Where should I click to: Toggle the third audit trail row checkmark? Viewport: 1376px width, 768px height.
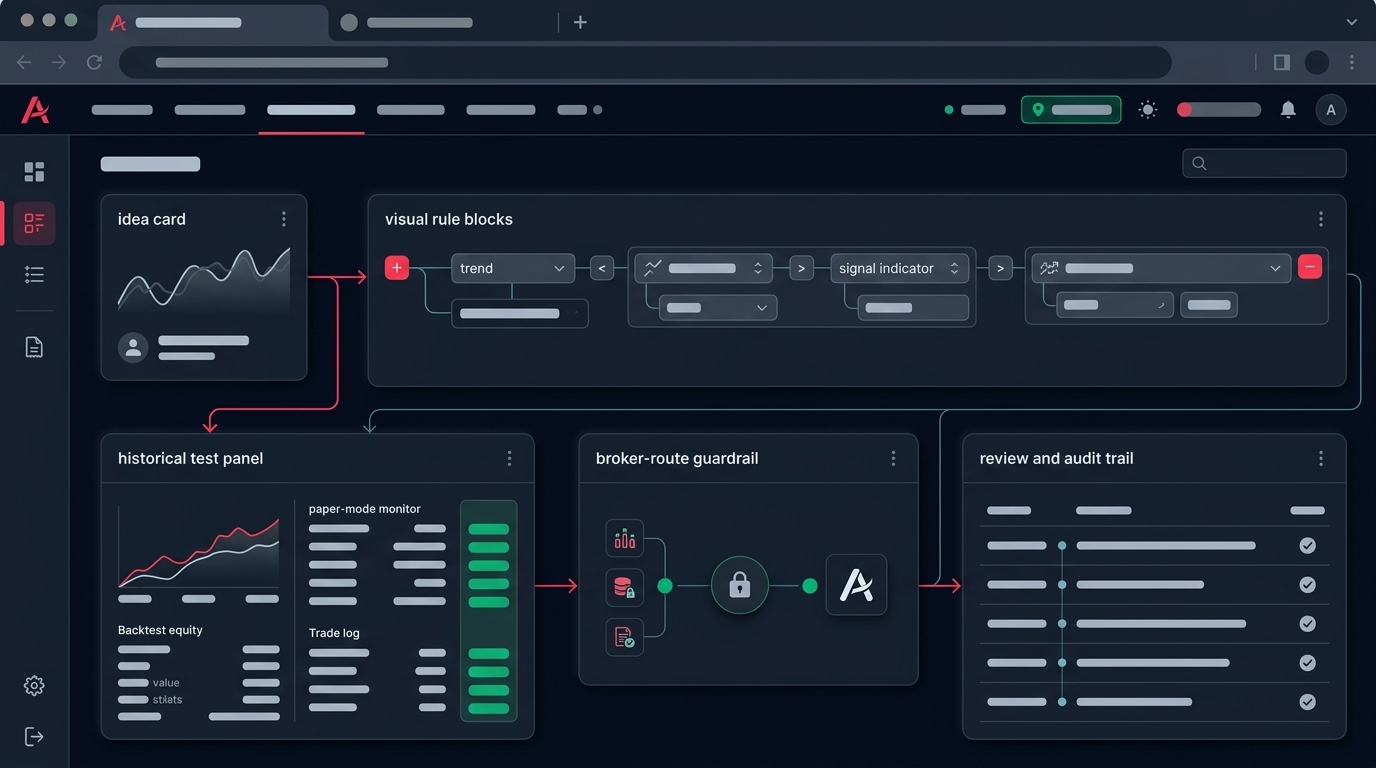pyautogui.click(x=1307, y=624)
